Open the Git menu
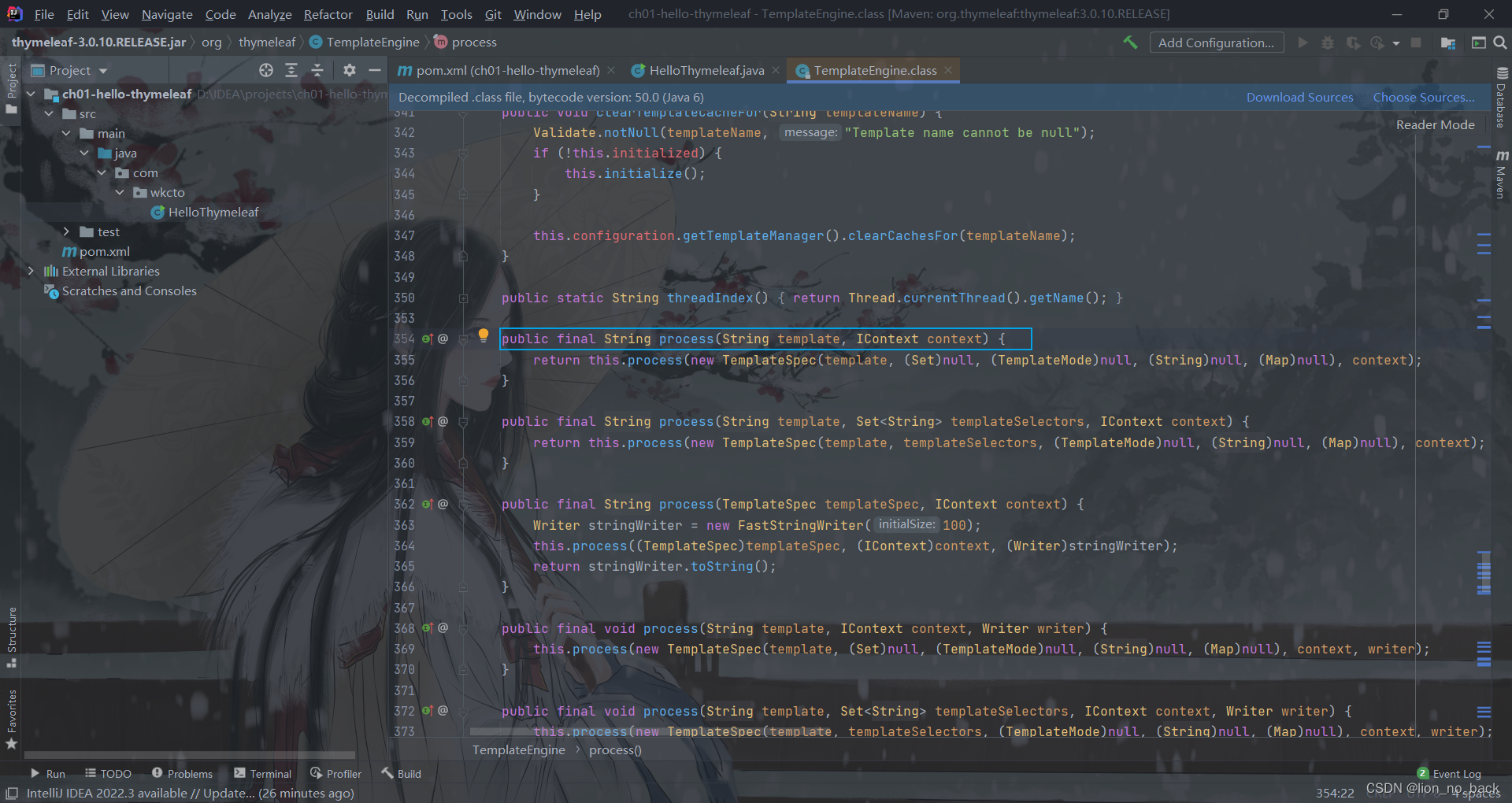 (493, 14)
